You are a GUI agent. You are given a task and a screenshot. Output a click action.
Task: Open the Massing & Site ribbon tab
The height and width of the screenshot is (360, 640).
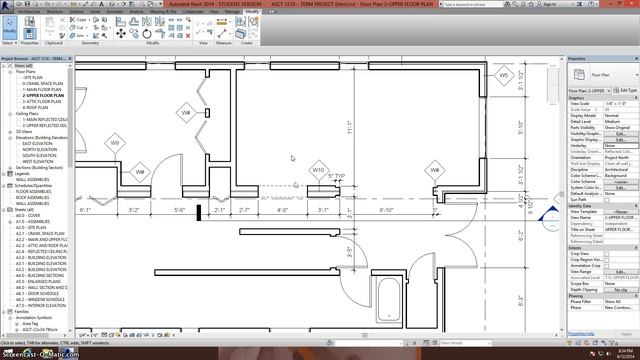[163, 12]
